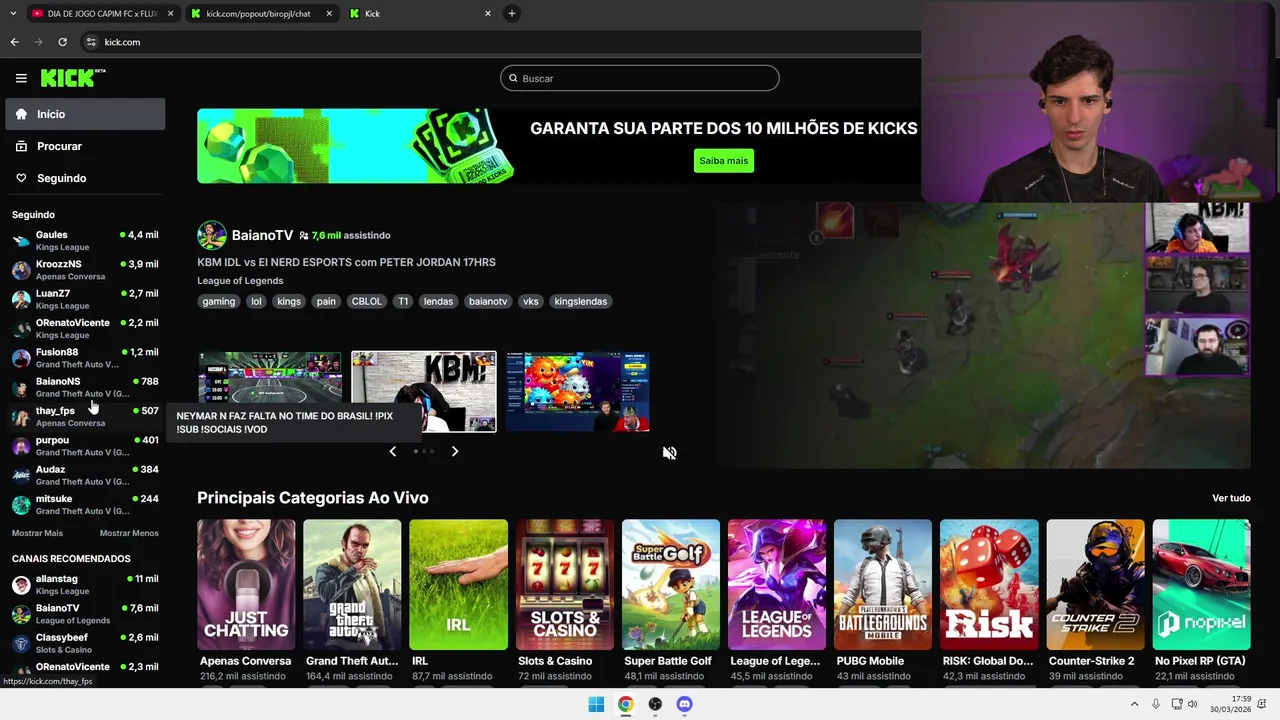This screenshot has height=720, width=1280.
Task: Open third featured slots stream thumbnail
Action: coord(578,391)
